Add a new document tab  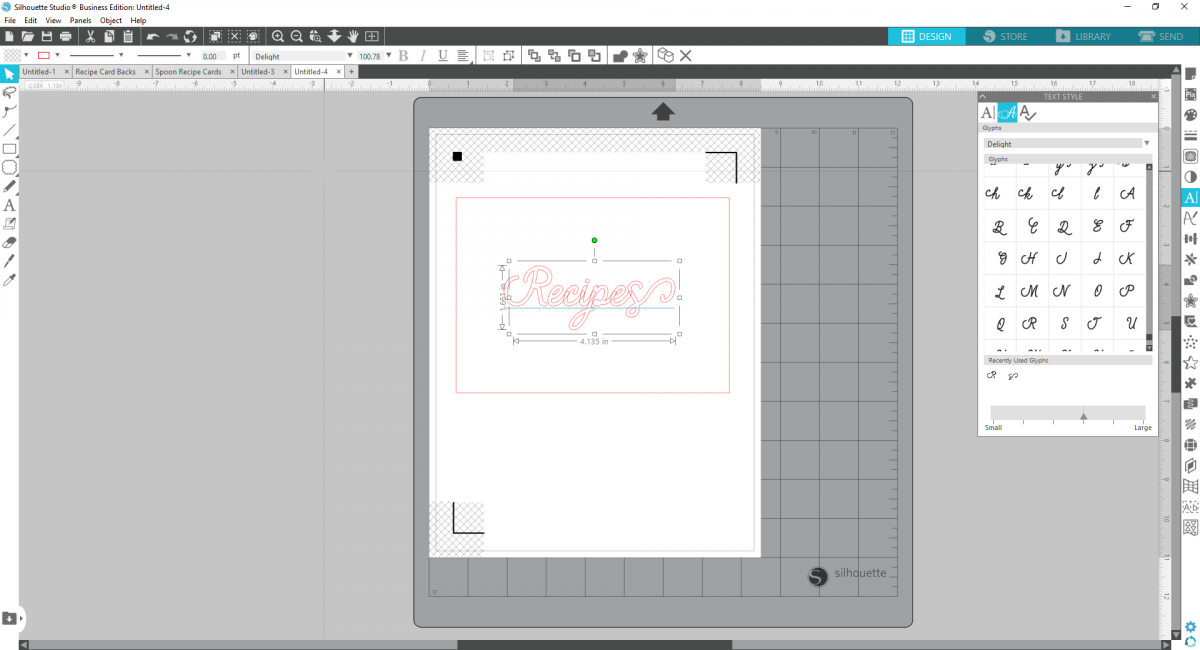tap(352, 72)
